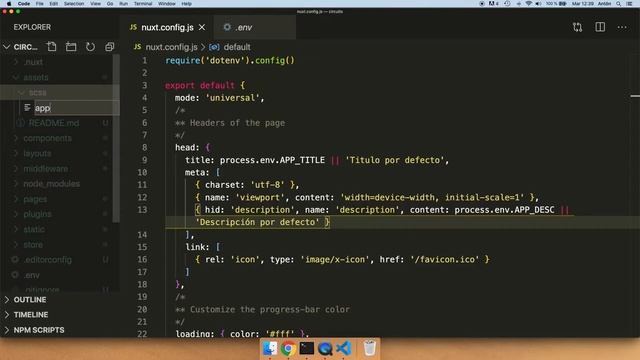This screenshot has height=360, width=640.
Task: Collapse the scss folder
Action: coord(21,93)
